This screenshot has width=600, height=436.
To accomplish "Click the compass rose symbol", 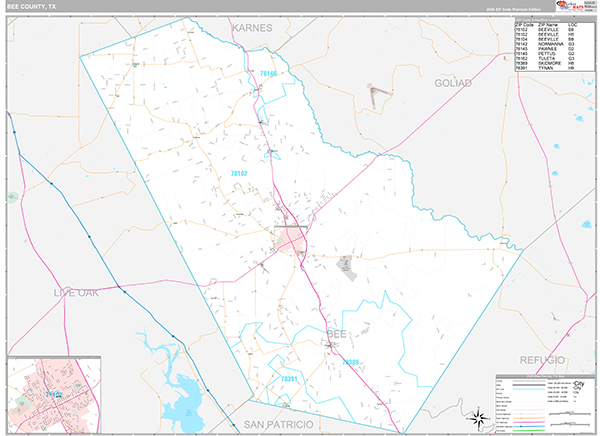I will 479,417.
